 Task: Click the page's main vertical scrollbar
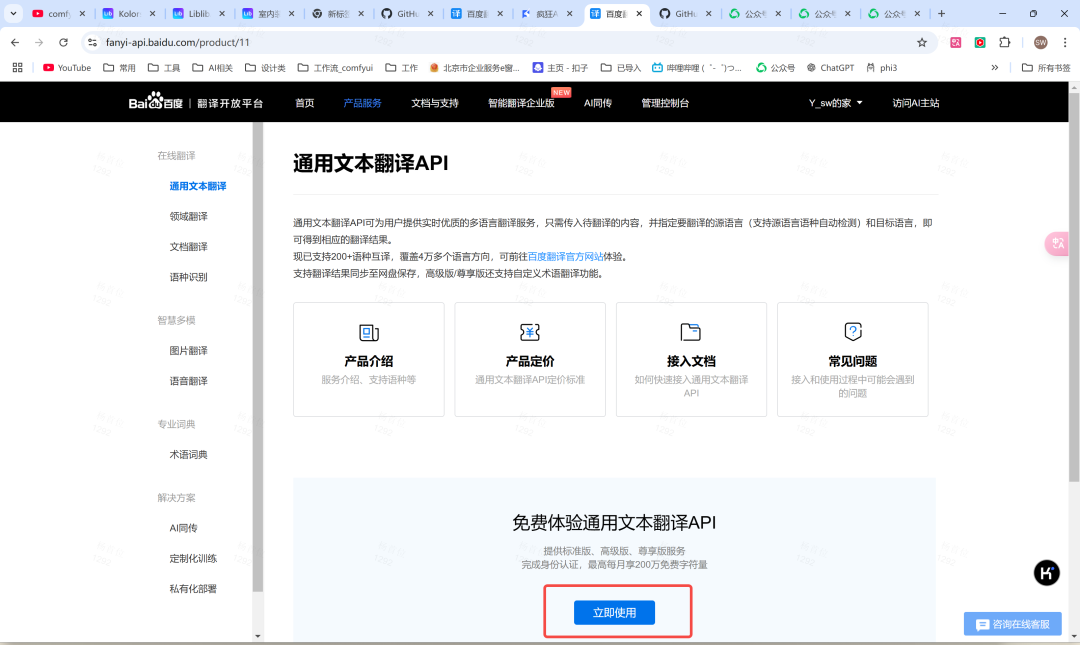(x=1074, y=287)
